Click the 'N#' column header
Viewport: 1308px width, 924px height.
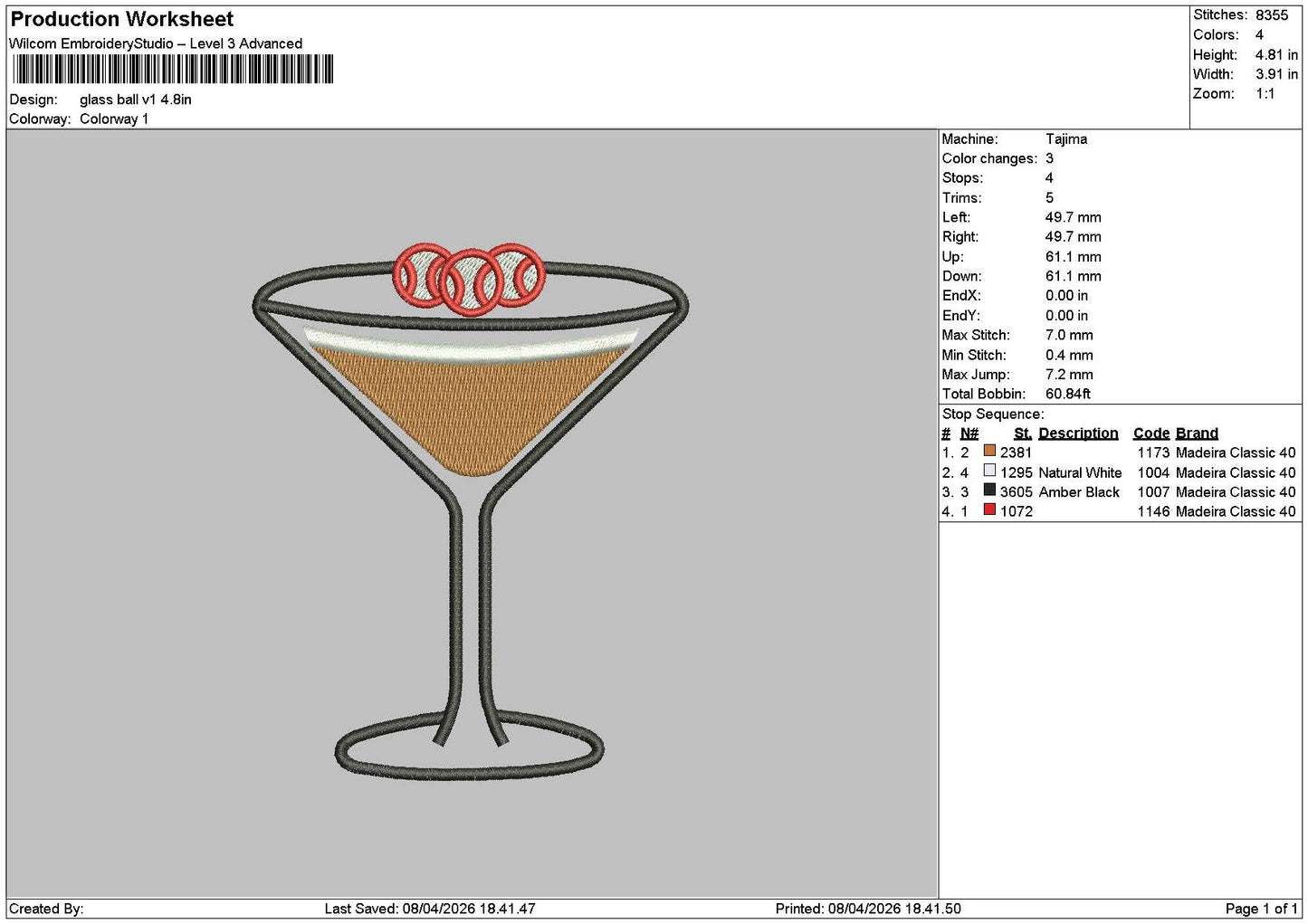[969, 433]
